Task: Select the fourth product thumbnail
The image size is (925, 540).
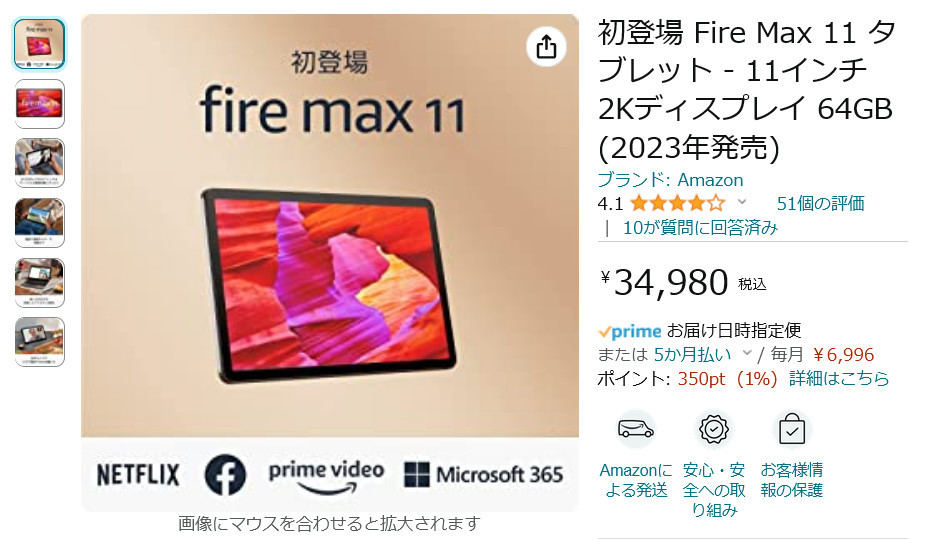Action: point(39,222)
